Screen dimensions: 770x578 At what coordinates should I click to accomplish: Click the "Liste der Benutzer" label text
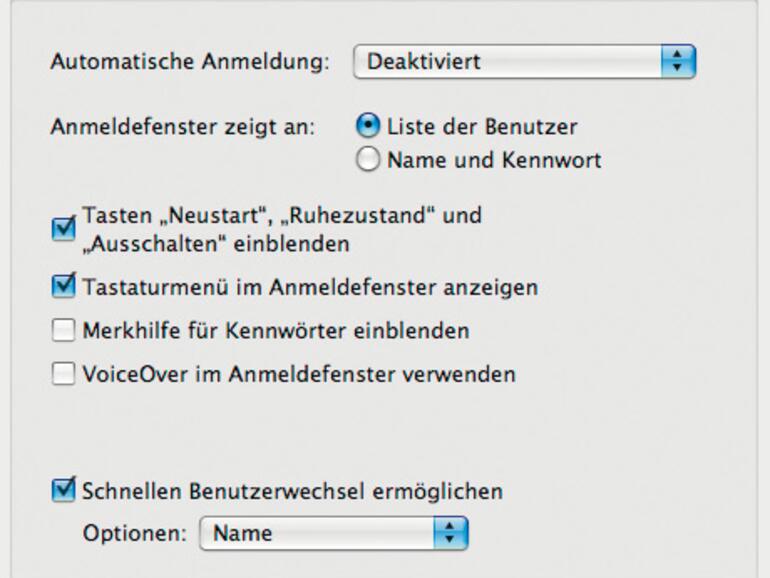tap(482, 127)
